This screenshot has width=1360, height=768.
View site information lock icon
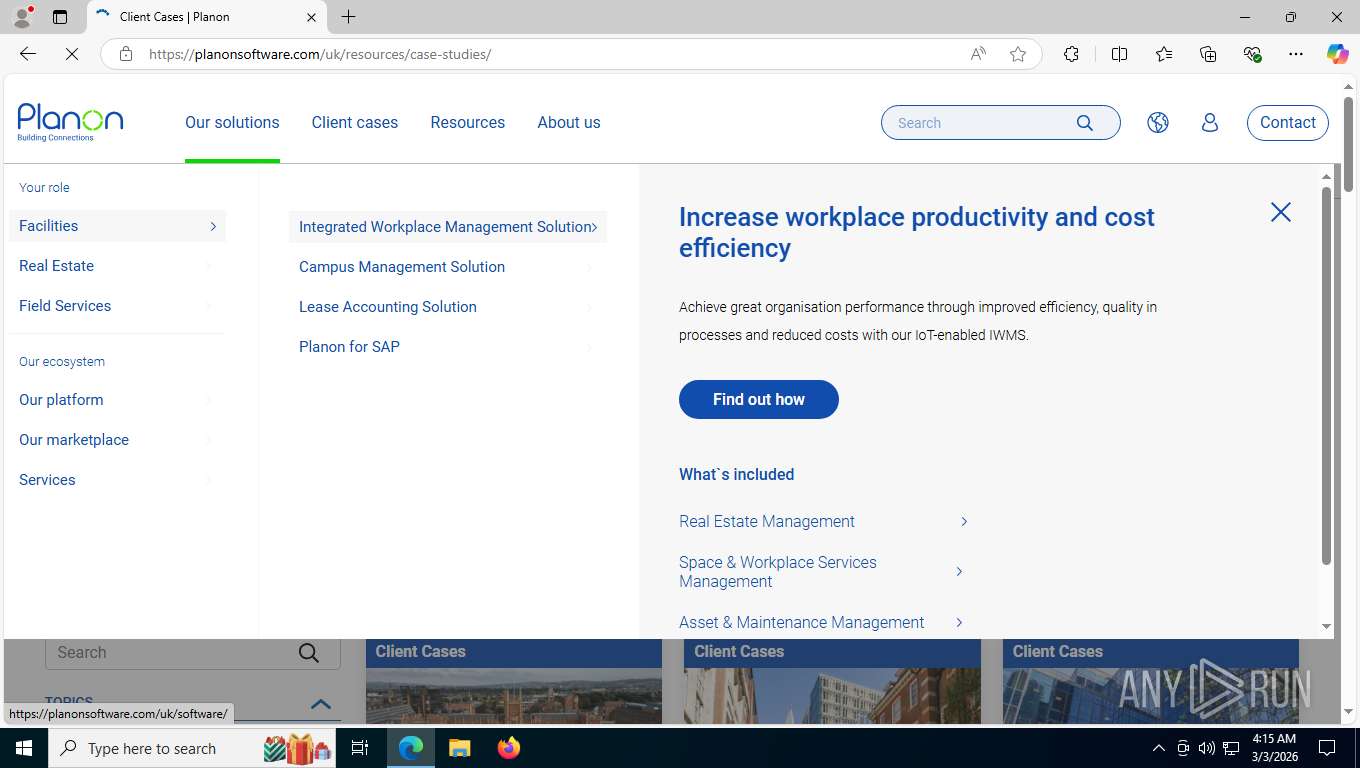coord(125,54)
